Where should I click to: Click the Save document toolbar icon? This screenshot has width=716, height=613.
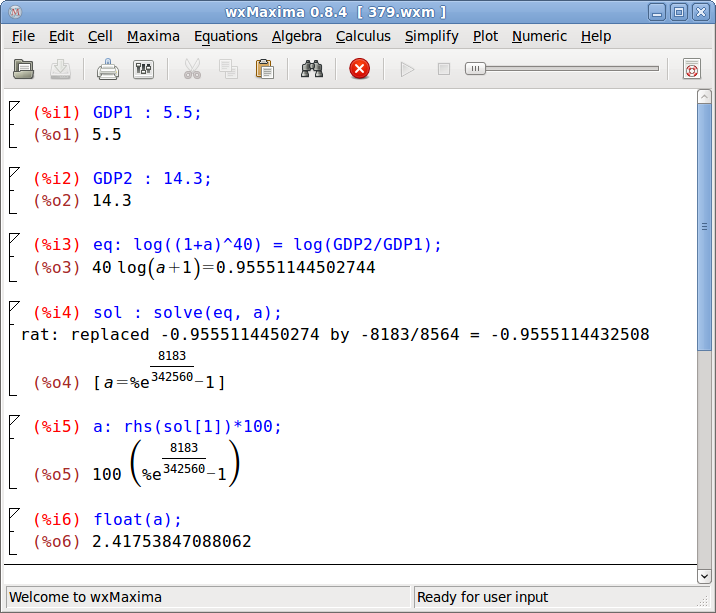pyautogui.click(x=60, y=69)
